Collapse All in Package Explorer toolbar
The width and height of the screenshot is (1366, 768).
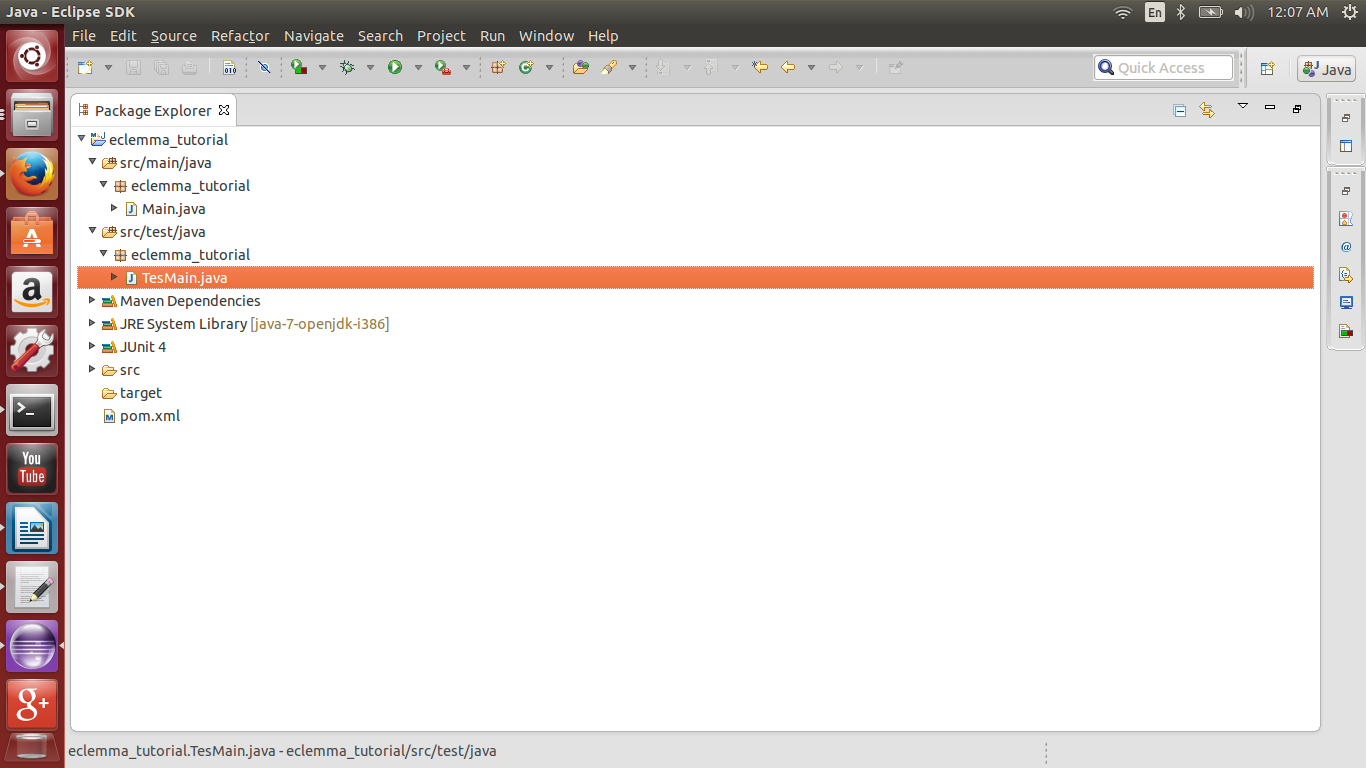point(1180,110)
